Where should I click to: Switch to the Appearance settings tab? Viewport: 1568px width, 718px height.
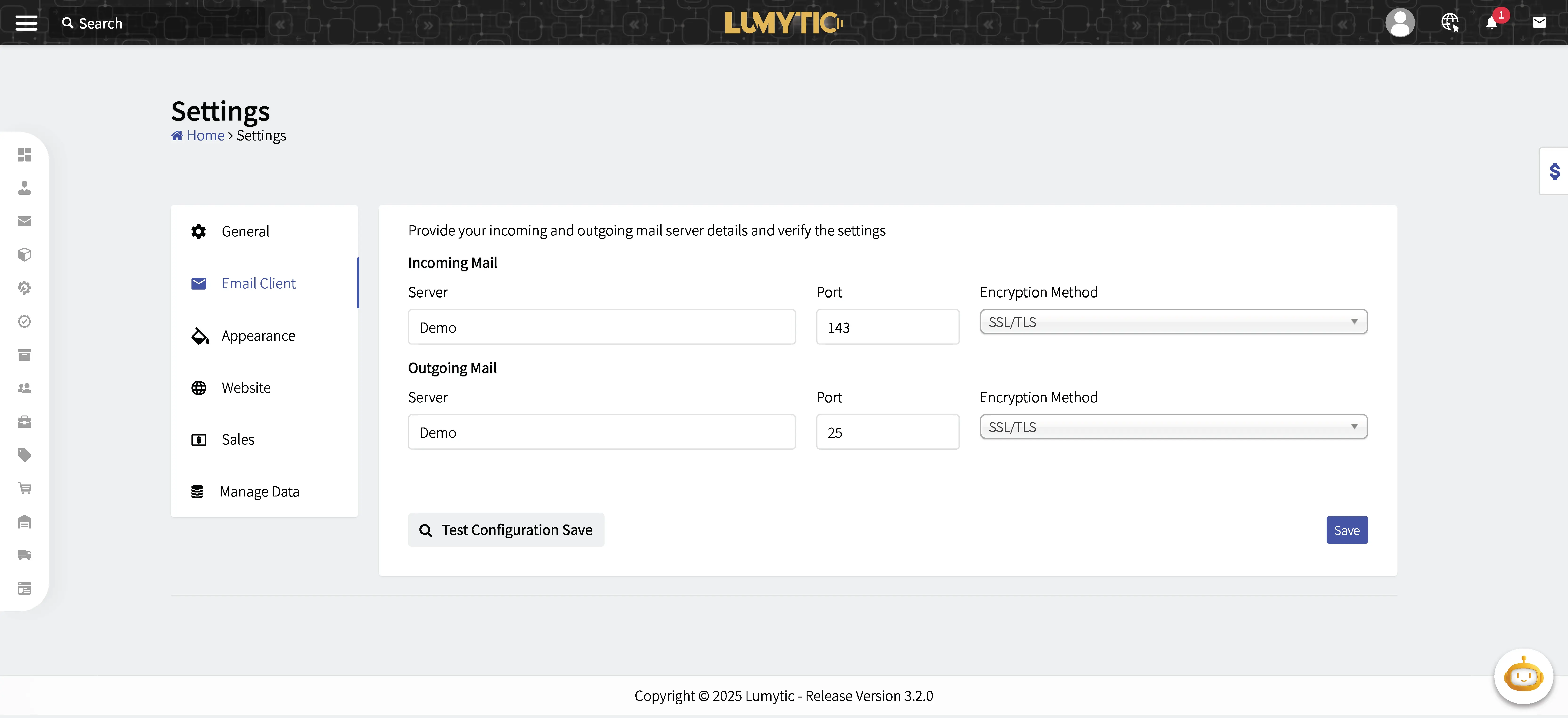[x=258, y=335]
